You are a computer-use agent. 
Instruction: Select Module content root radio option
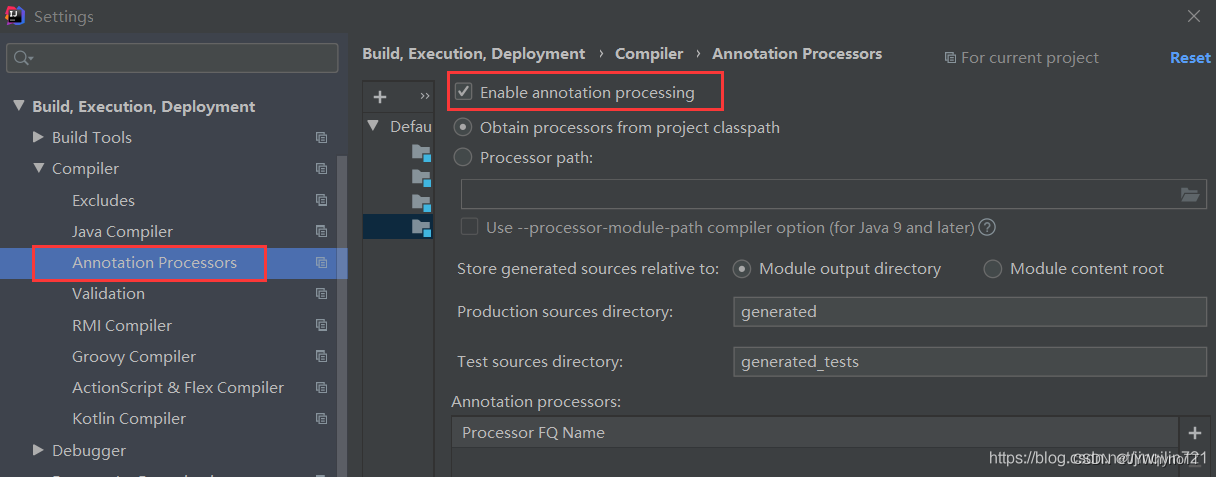tap(993, 269)
